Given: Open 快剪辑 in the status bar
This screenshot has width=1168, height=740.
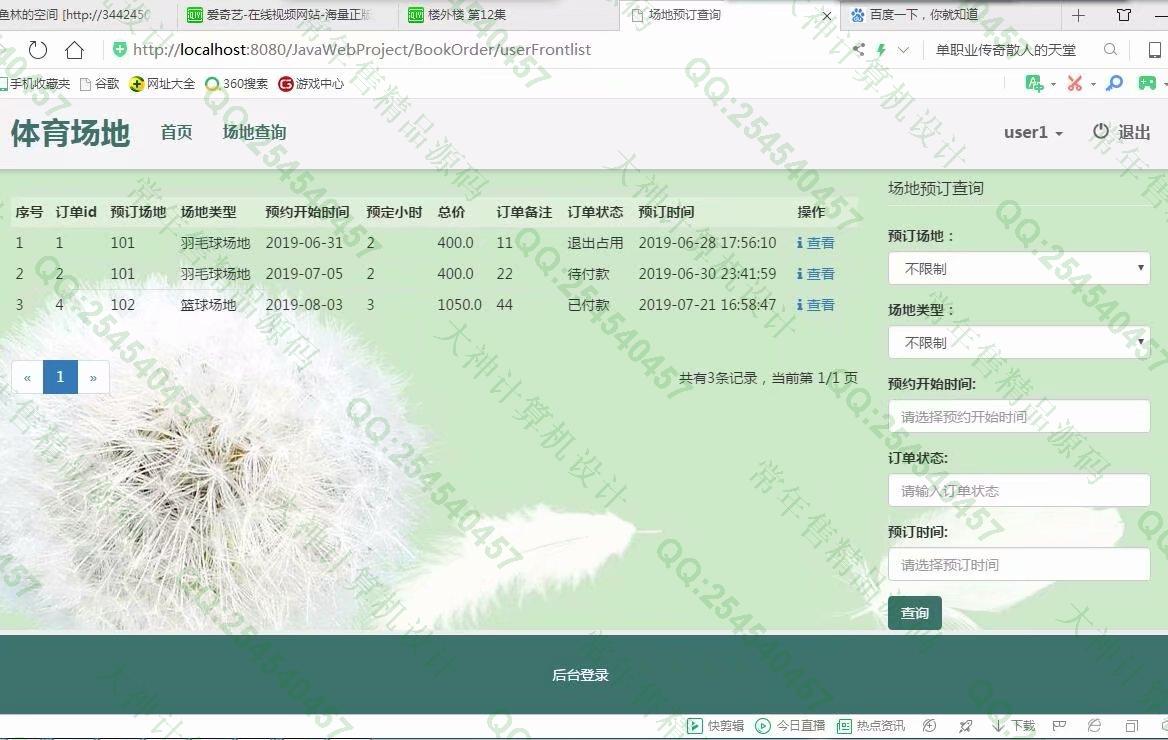Looking at the screenshot, I should click(716, 726).
